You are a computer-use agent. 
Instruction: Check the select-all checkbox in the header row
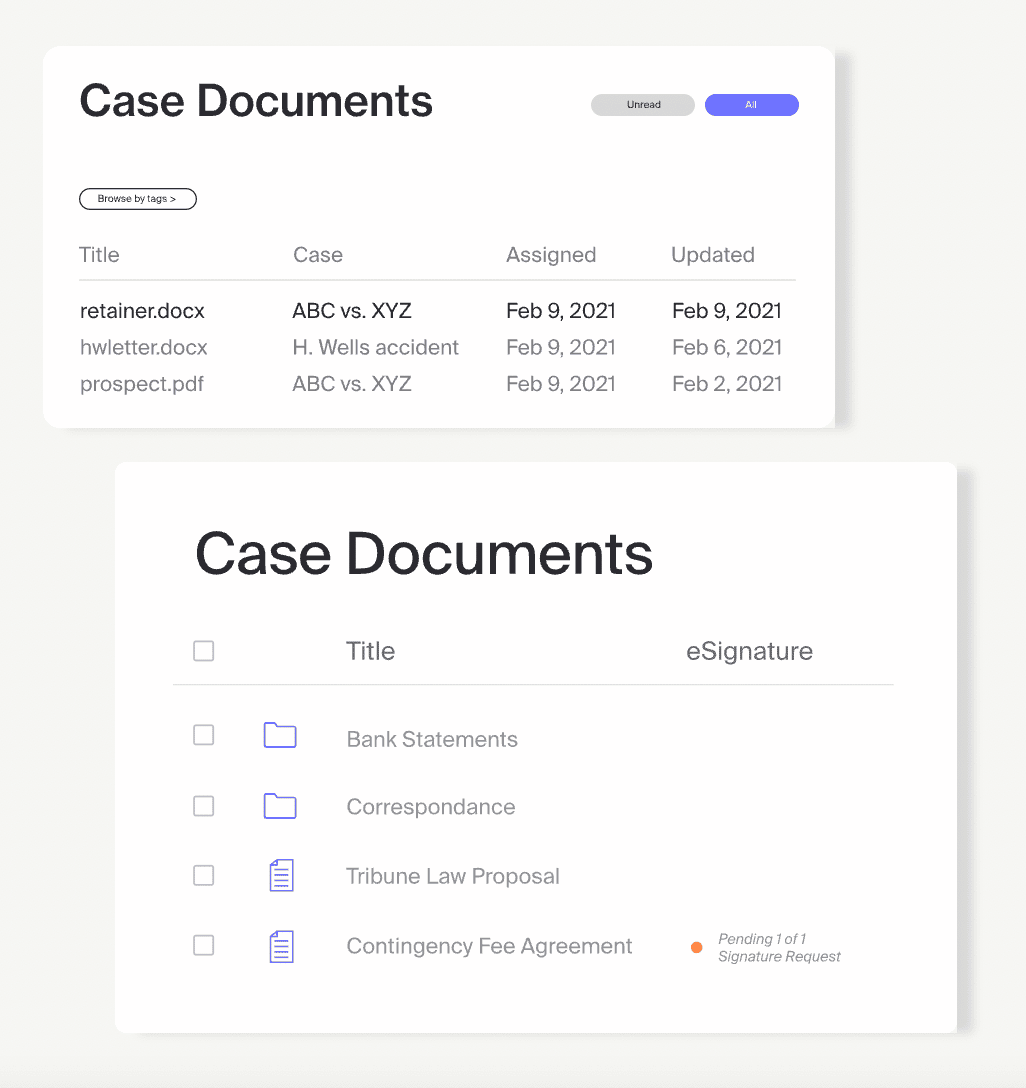coord(203,650)
